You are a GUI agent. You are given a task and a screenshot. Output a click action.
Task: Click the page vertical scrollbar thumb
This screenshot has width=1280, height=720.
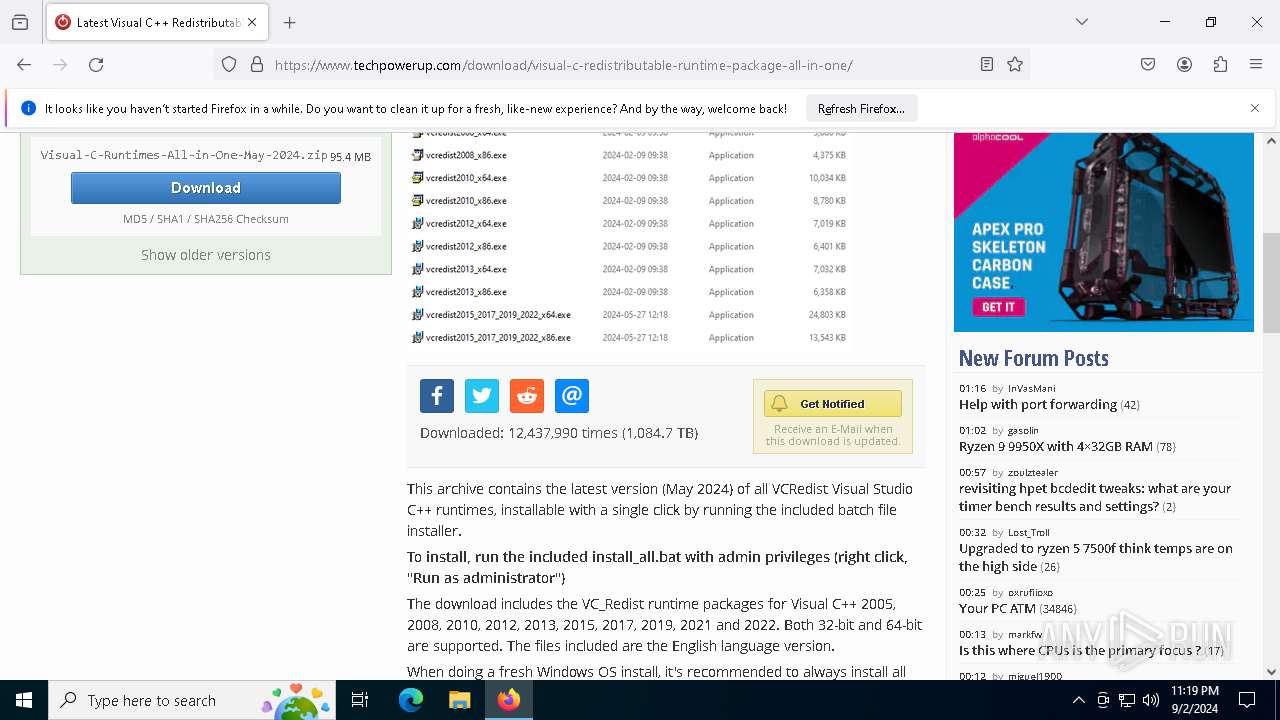[x=1271, y=283]
